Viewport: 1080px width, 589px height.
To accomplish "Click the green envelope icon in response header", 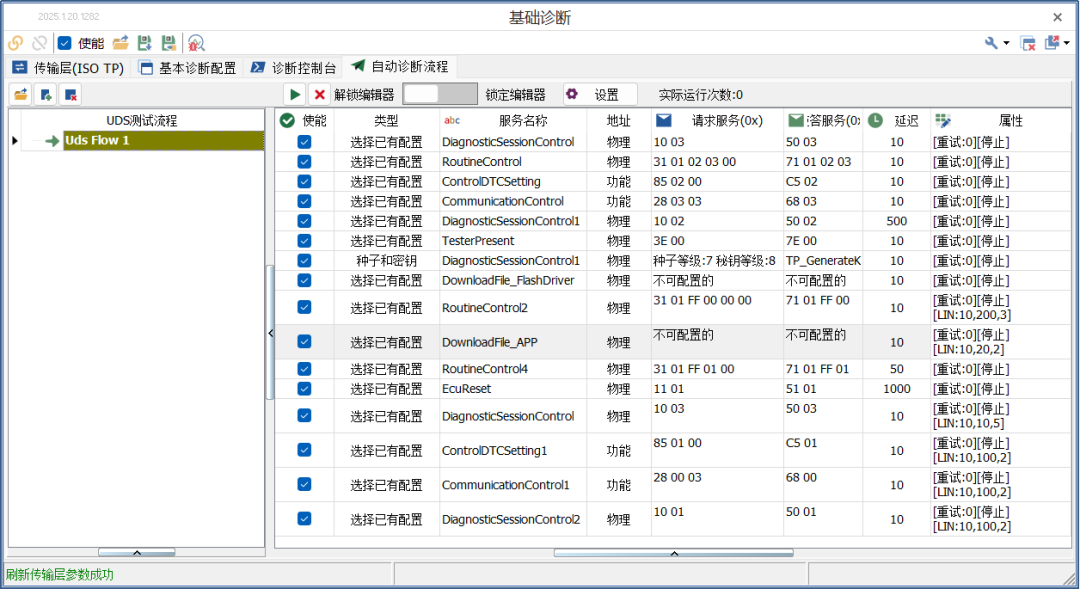I will [x=796, y=121].
